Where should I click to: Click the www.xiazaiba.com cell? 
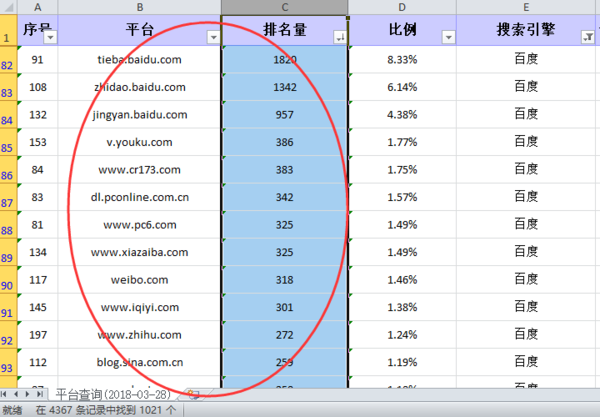[x=140, y=252]
